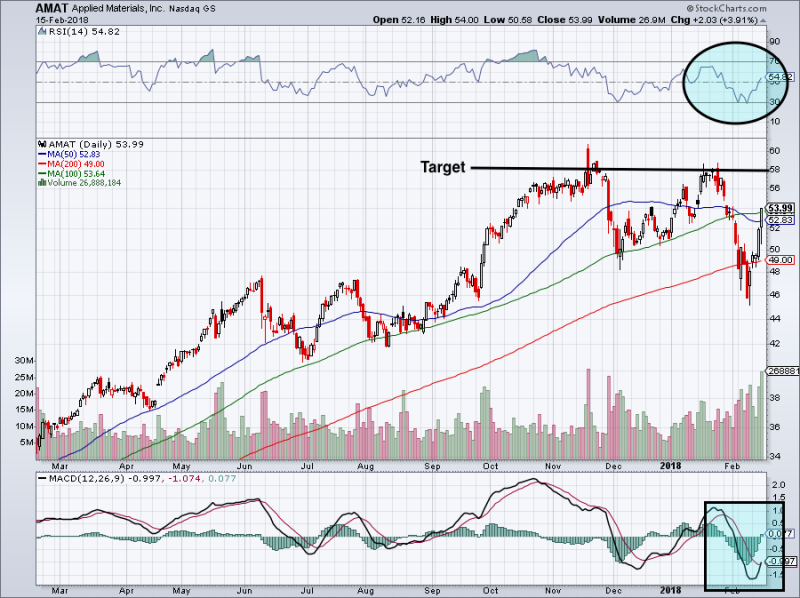
Task: Click the blue line icon for MA(50)
Action: point(42,153)
